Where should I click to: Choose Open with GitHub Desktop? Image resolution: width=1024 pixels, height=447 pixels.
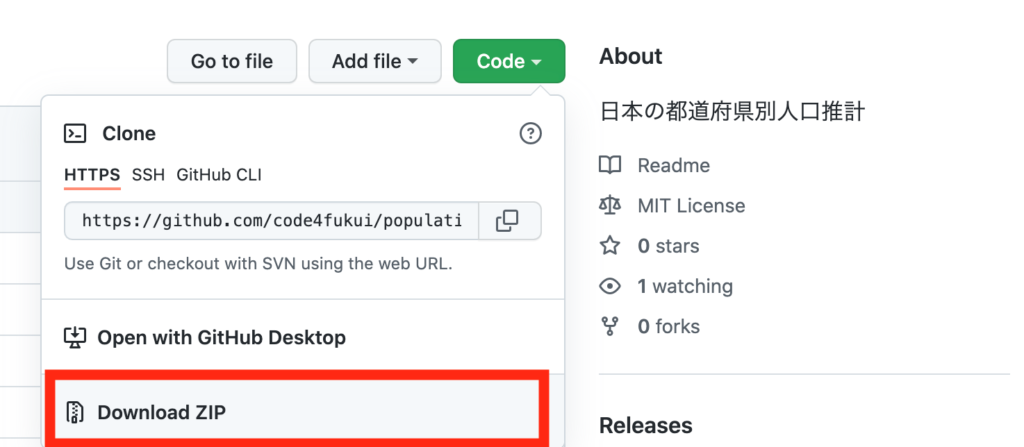tap(303, 338)
